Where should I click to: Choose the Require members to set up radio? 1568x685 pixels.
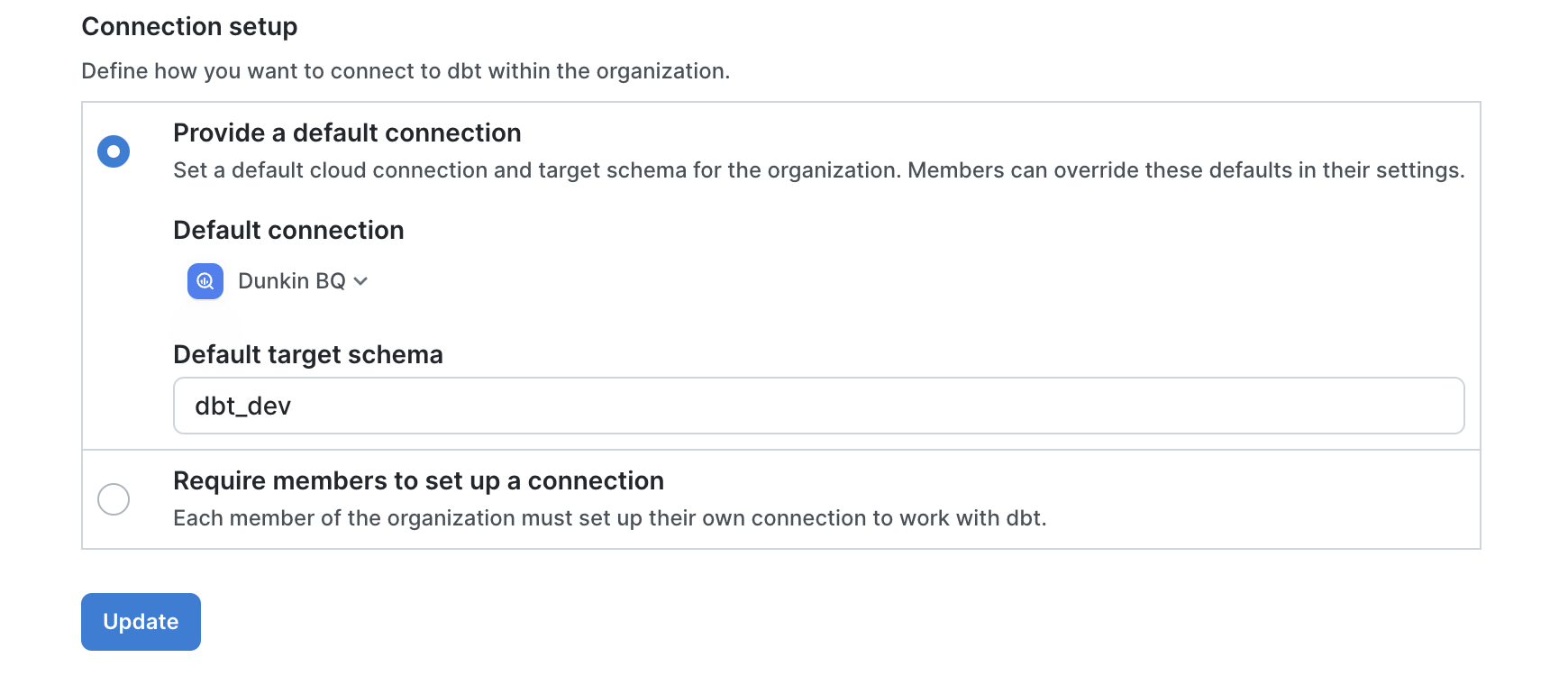pyautogui.click(x=114, y=499)
